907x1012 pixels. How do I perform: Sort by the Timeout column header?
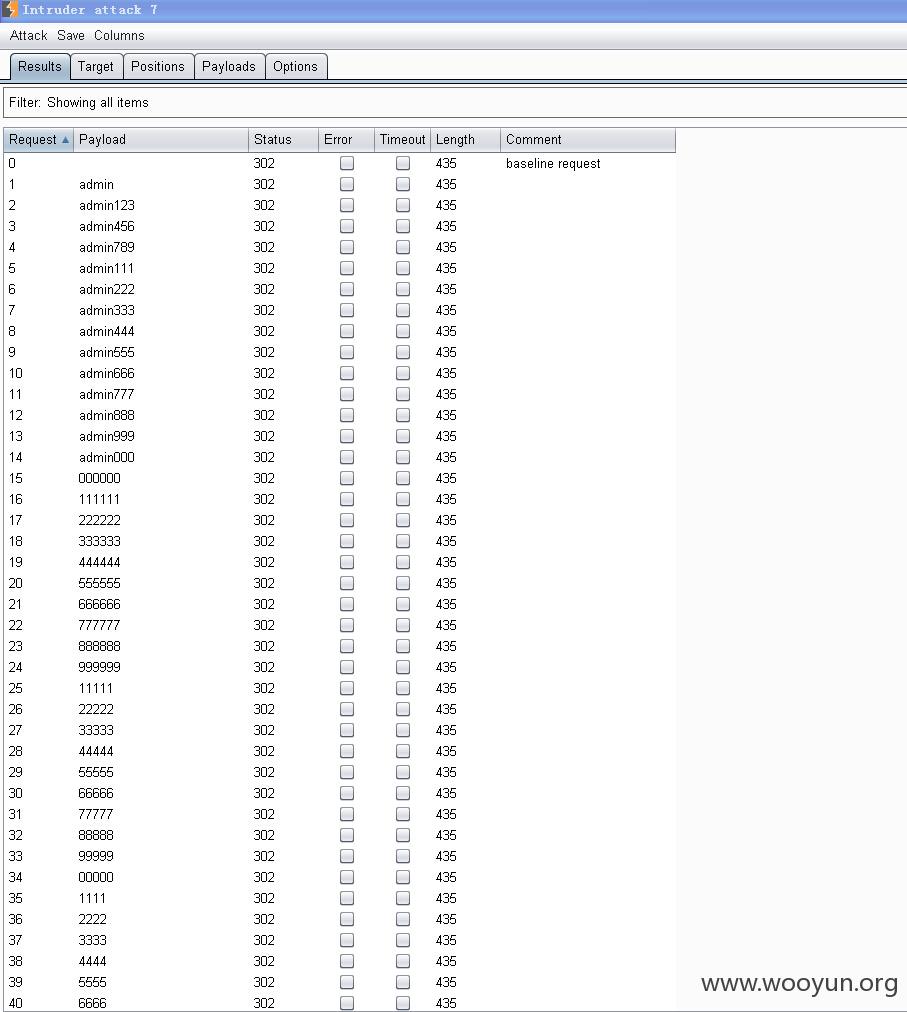(x=402, y=139)
